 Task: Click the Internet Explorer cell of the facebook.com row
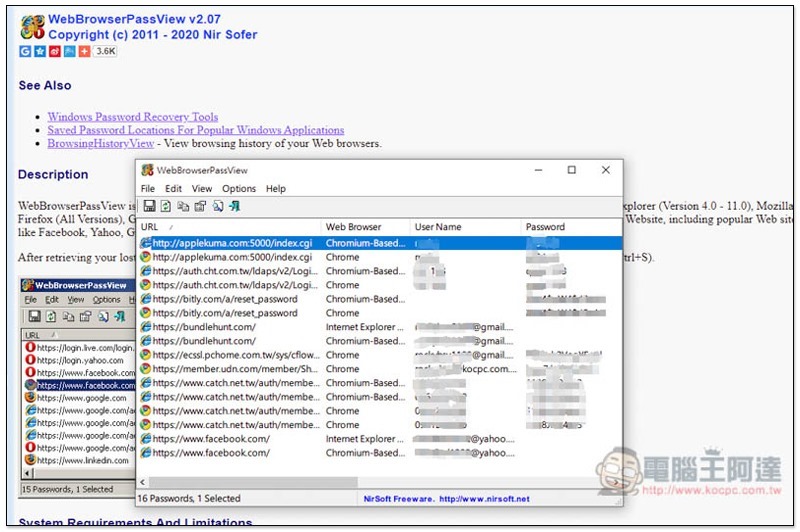[x=365, y=439]
